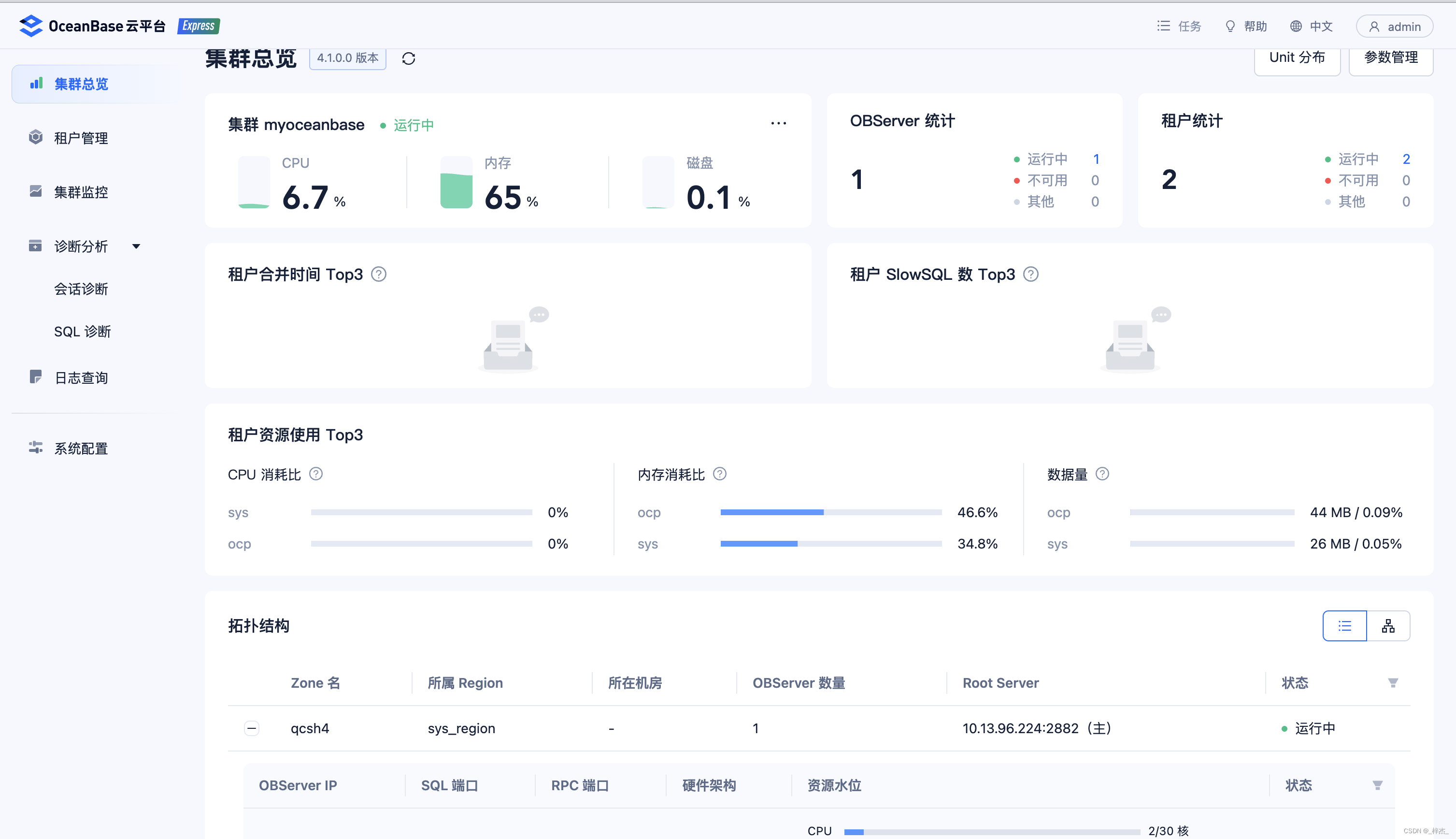The width and height of the screenshot is (1456, 839).
Task: Collapse the qcsh4 zone row
Action: (252, 729)
